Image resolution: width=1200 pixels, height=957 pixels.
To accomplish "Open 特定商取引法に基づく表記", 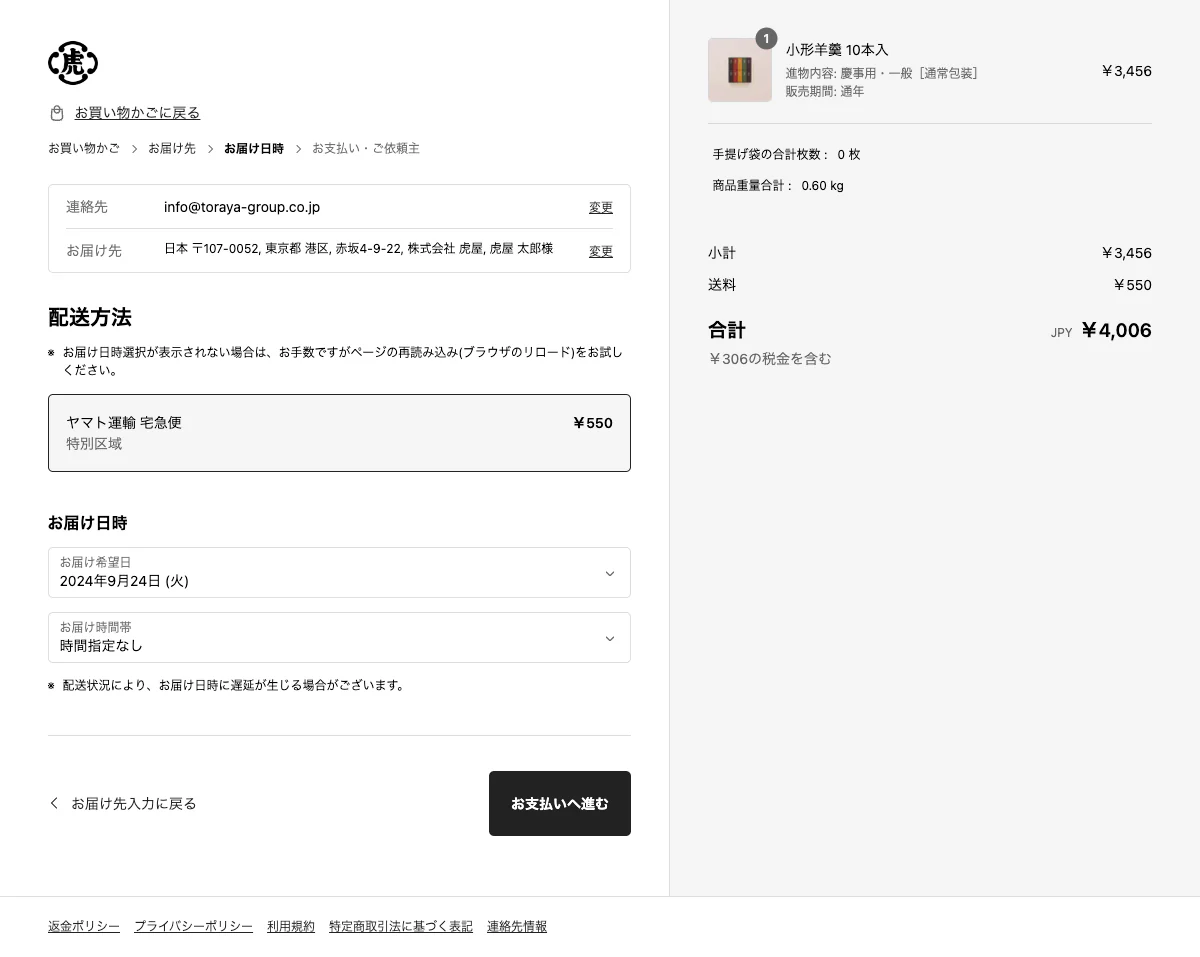I will point(400,926).
